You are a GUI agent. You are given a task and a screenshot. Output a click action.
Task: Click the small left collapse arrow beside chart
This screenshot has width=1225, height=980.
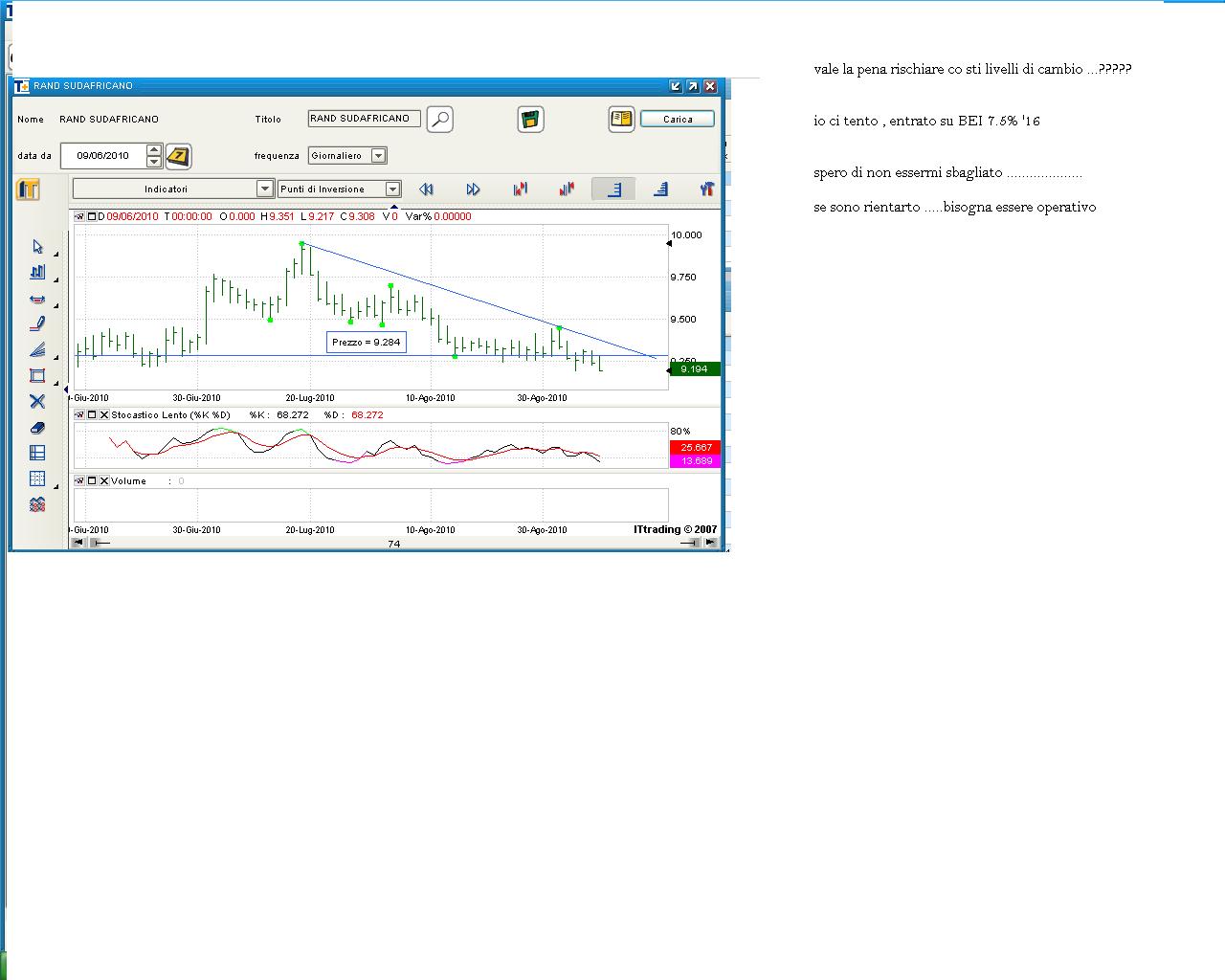pos(66,390)
